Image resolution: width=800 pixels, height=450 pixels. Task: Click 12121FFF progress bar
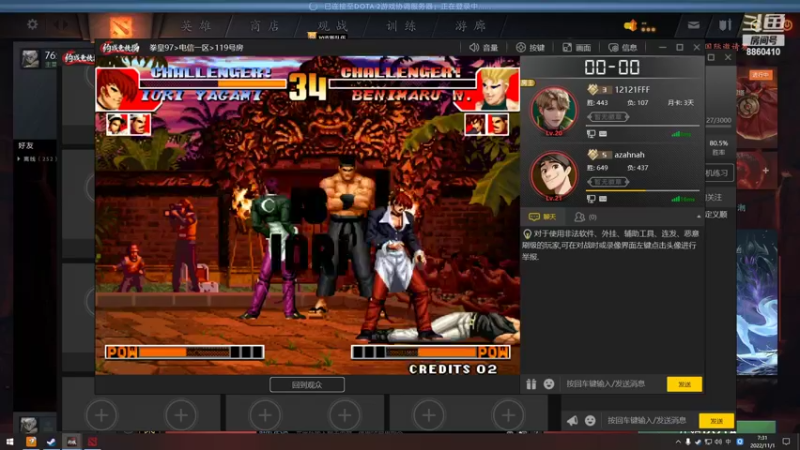(x=642, y=126)
